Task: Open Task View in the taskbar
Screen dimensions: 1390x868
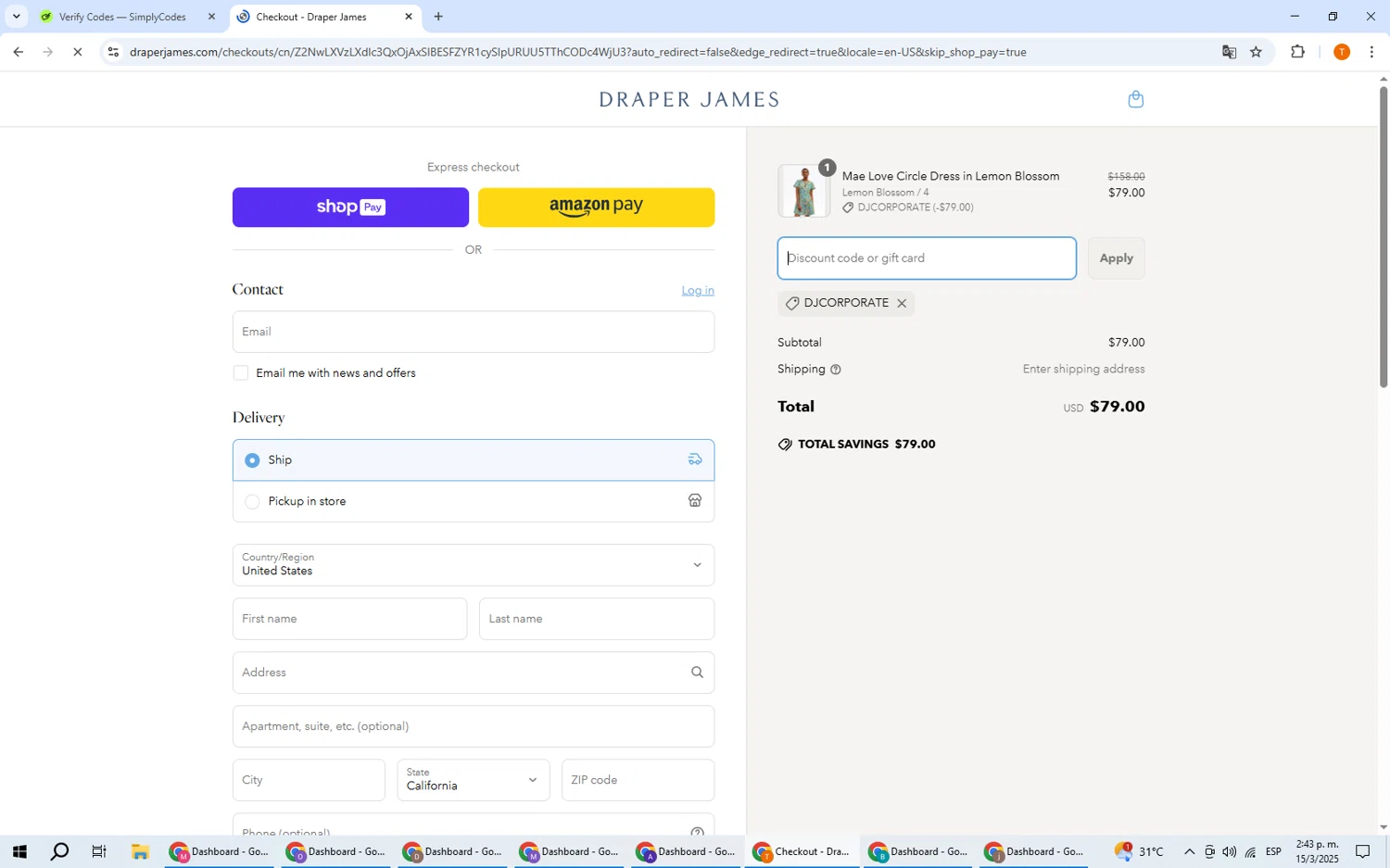Action: (x=99, y=852)
